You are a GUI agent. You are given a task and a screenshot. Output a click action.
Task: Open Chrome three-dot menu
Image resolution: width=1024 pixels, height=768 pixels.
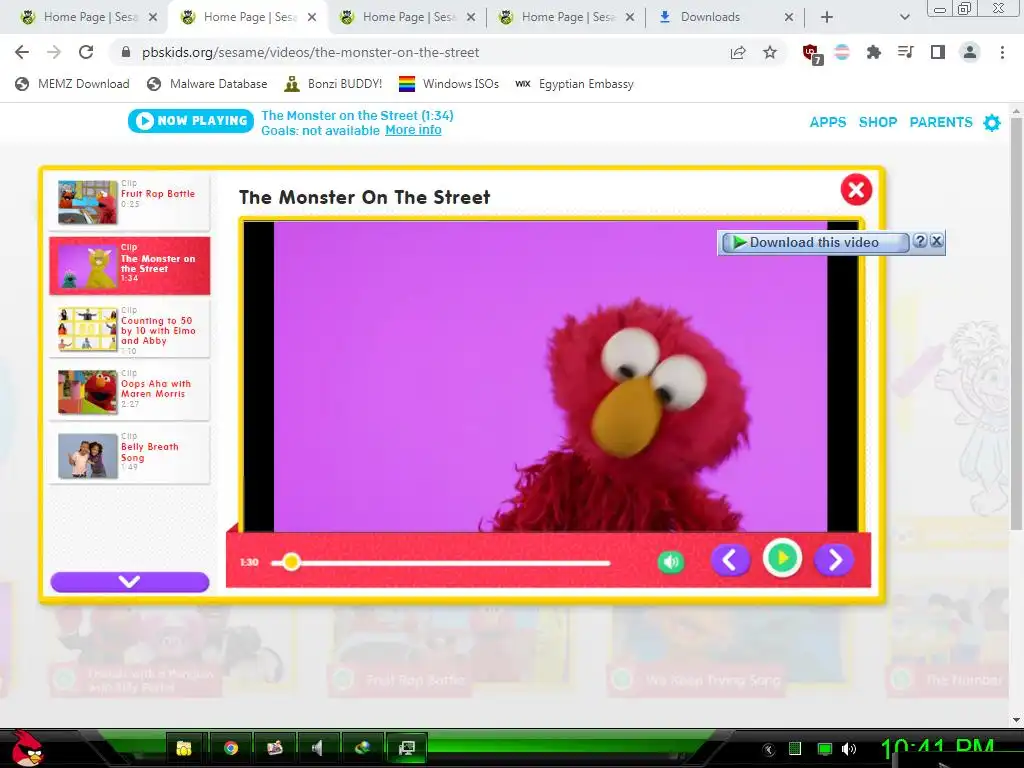[1002, 52]
